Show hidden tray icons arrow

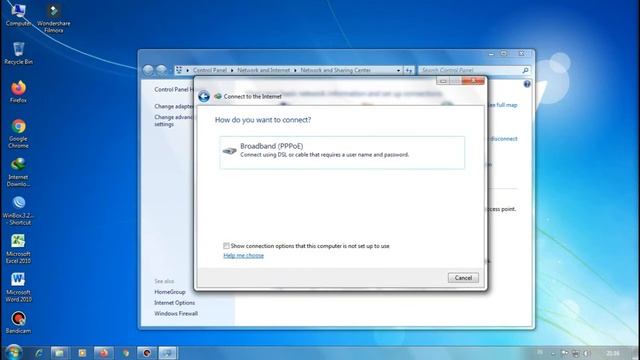pos(553,354)
